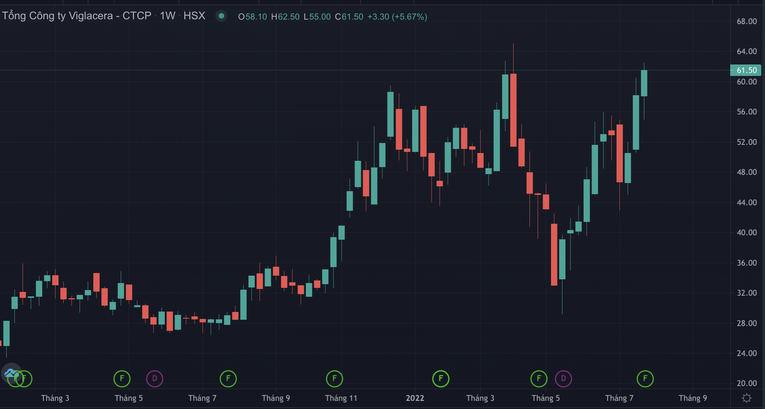Screen dimensions: 765x409
Task: Click the 61.50 current price tag
Action: [x=745, y=71]
